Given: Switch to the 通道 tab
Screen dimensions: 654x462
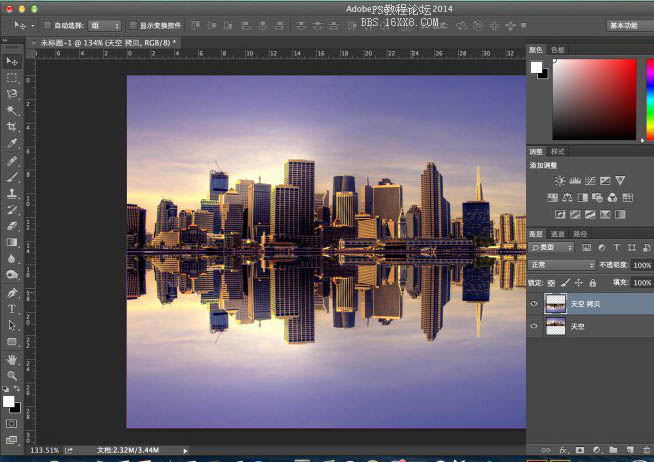Looking at the screenshot, I should [x=557, y=234].
